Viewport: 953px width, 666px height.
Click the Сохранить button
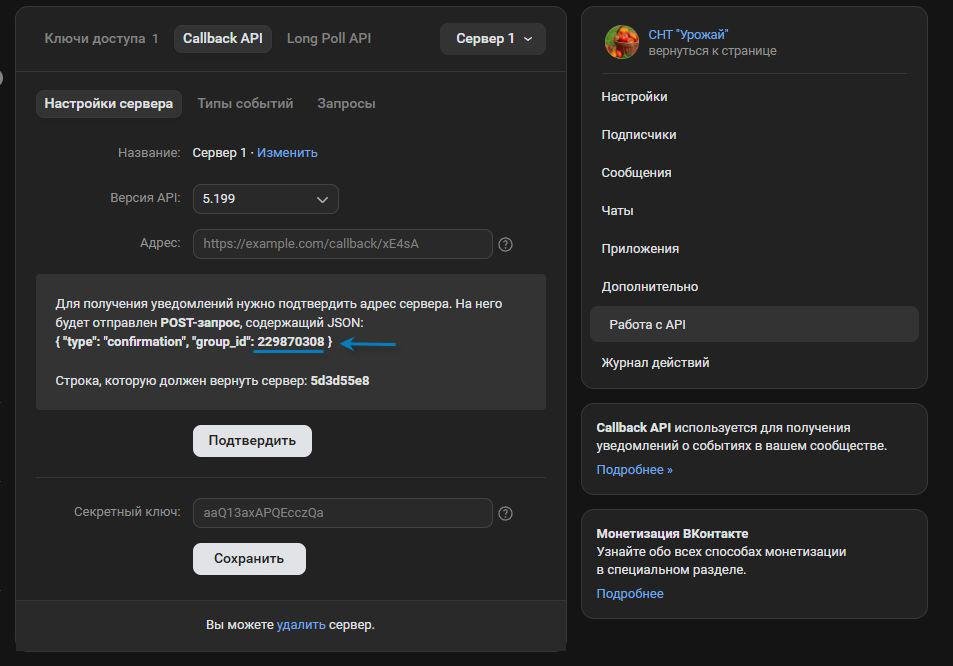click(x=249, y=559)
